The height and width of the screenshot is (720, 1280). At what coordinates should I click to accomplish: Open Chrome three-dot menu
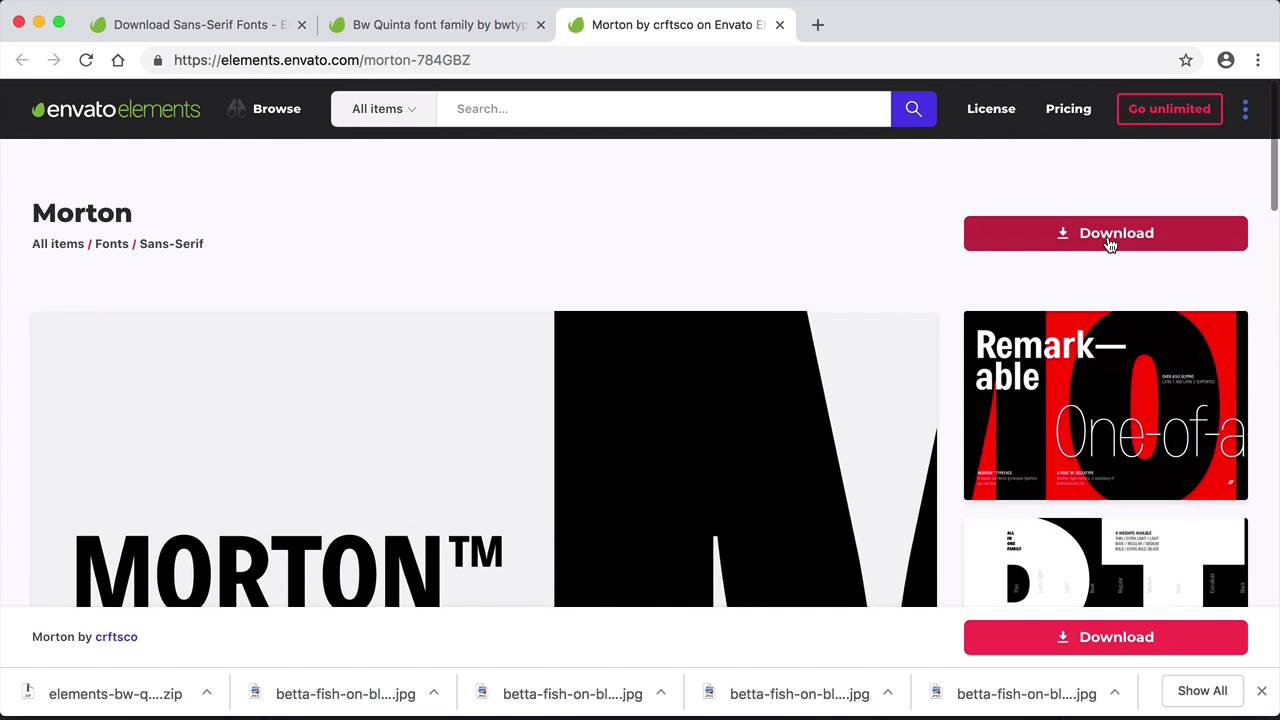tap(1258, 60)
